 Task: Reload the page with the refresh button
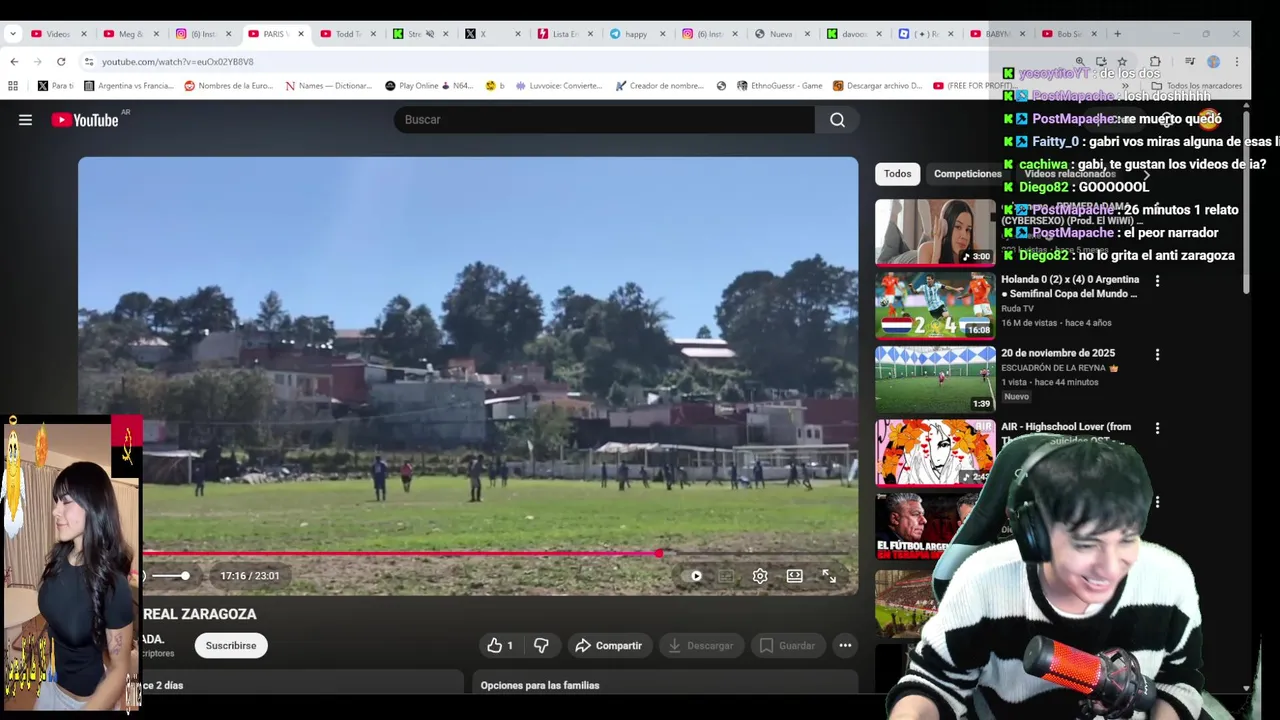[x=61, y=61]
